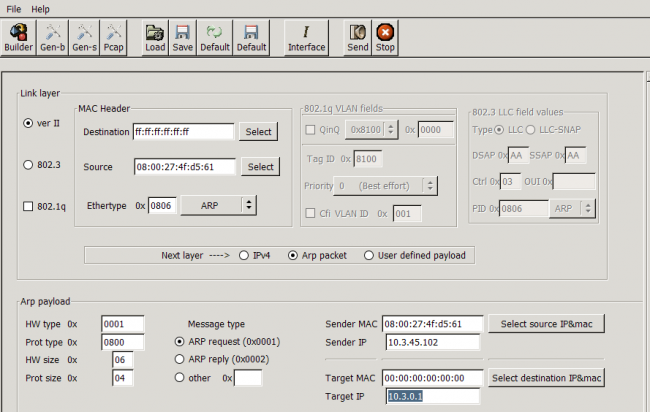650x412 pixels.
Task: Open the Pcap toolbar icon
Action: click(115, 38)
